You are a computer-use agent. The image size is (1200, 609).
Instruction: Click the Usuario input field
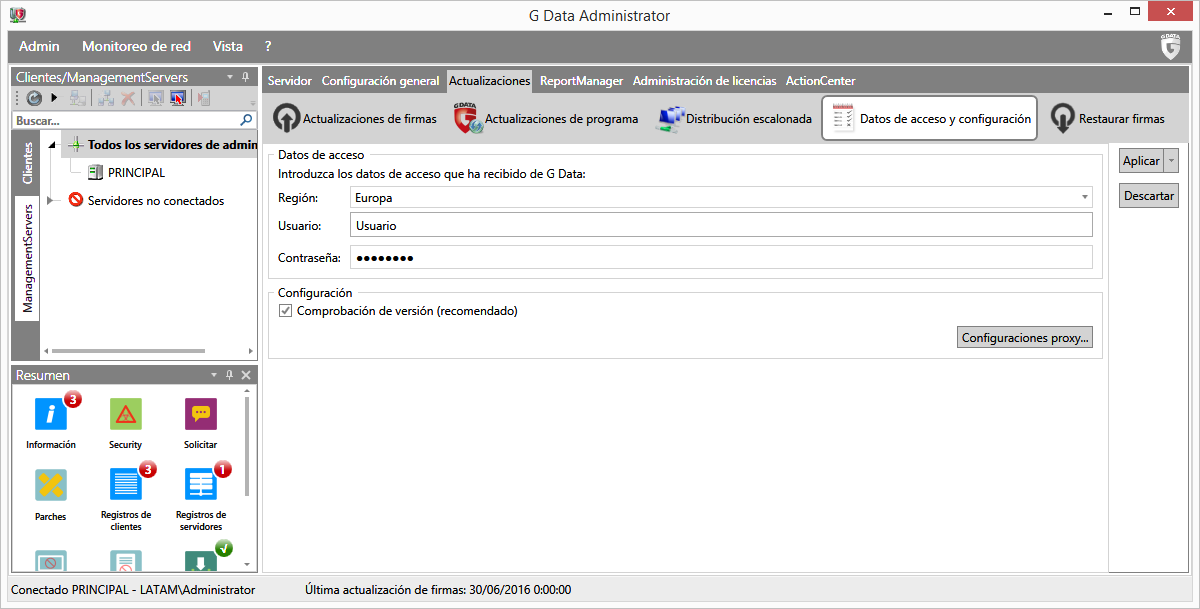[x=720, y=226]
